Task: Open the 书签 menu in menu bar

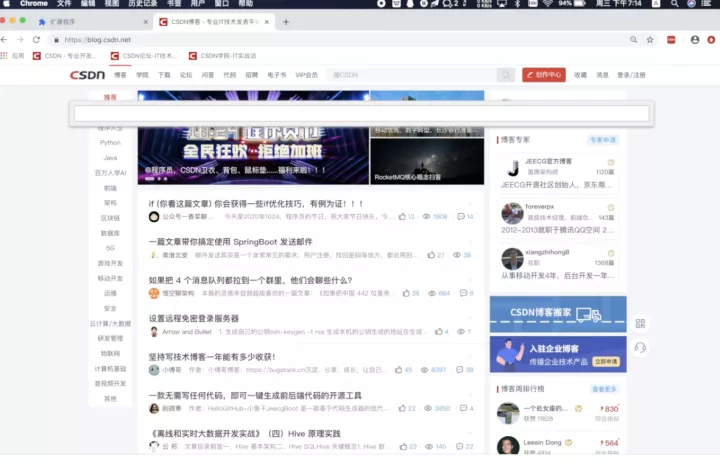Action: point(174,3)
